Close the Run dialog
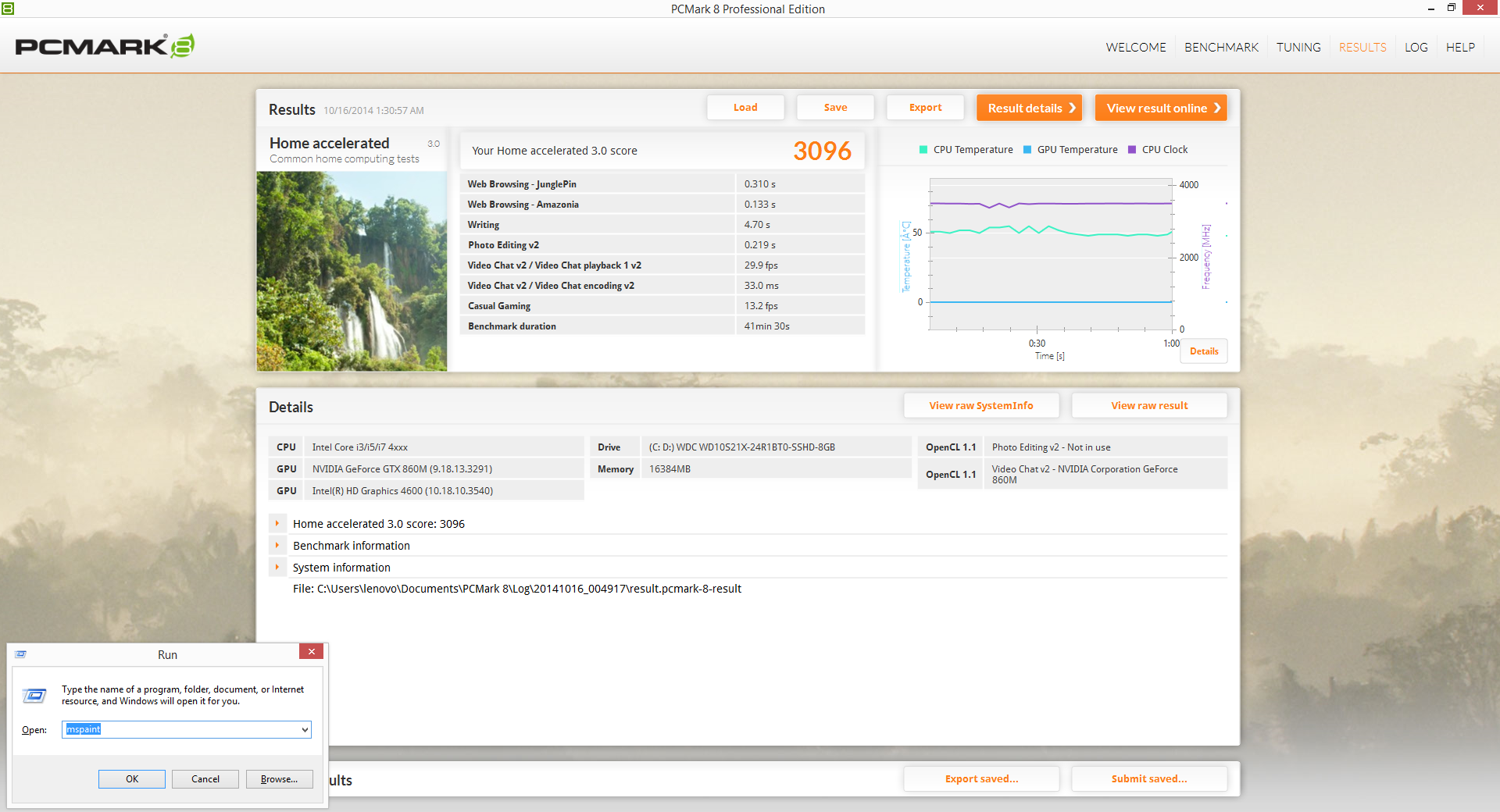The image size is (1500, 812). click(311, 651)
